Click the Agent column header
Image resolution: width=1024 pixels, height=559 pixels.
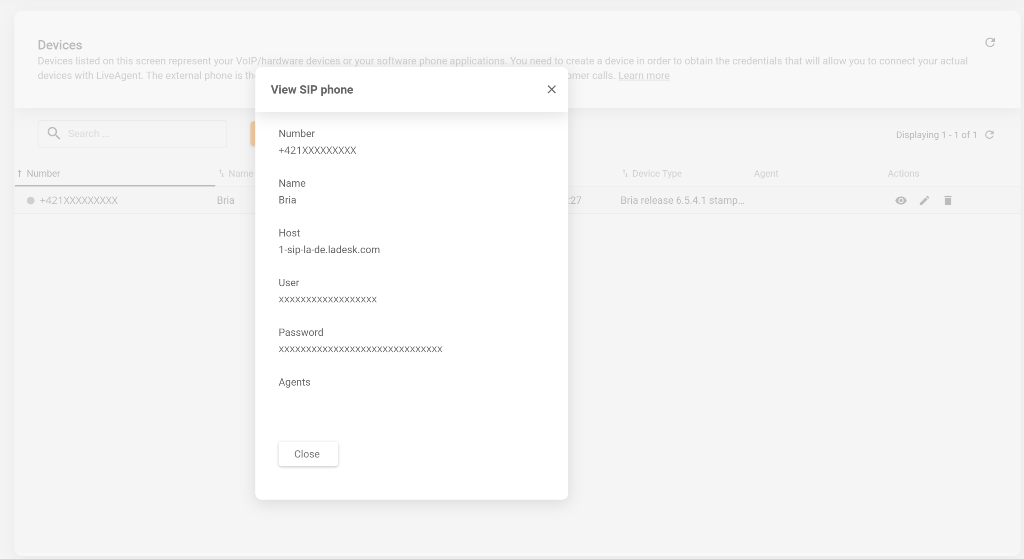pyautogui.click(x=765, y=174)
